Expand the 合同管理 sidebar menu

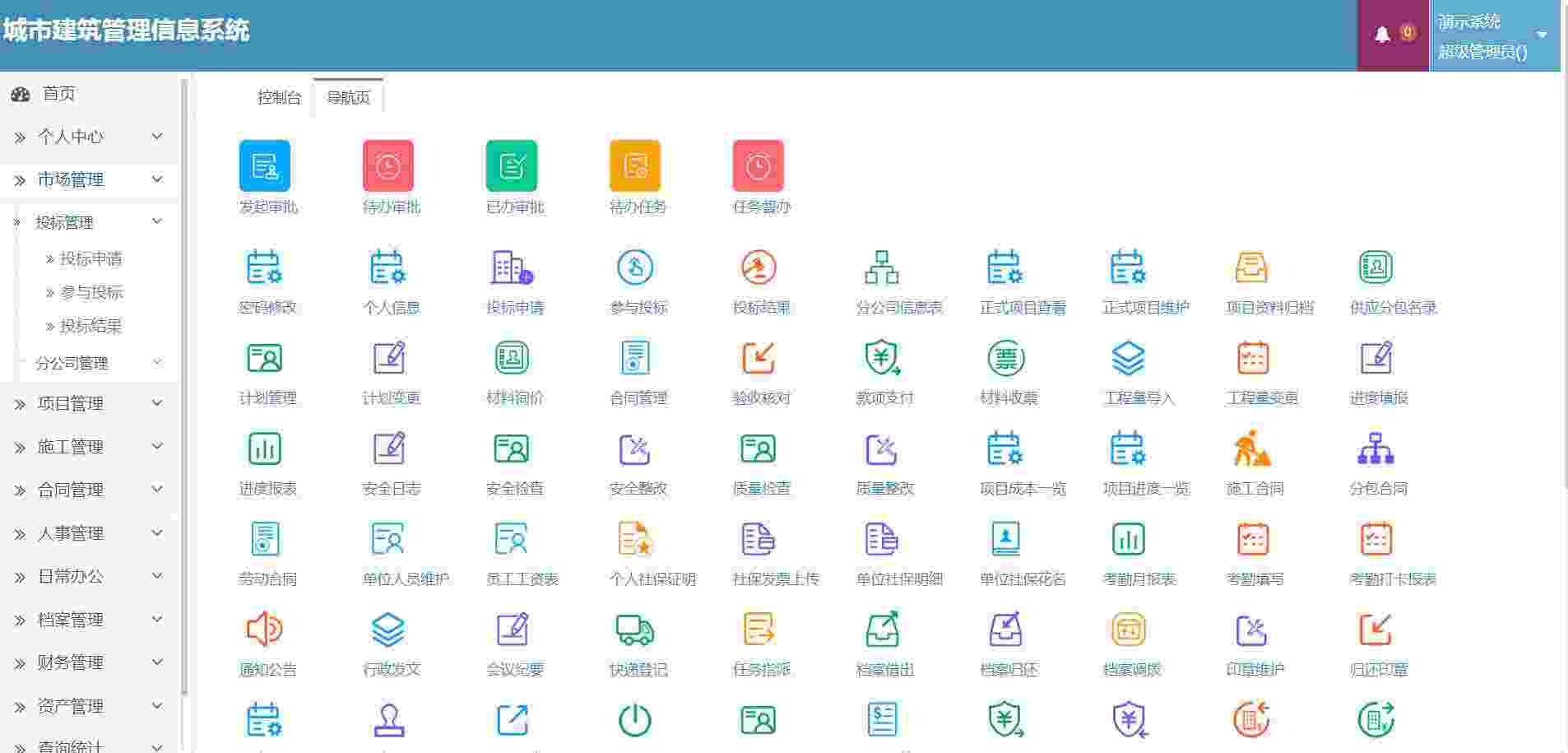click(89, 490)
